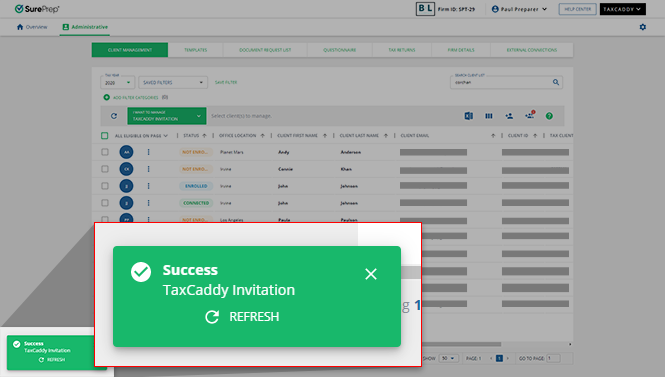This screenshot has height=377, width=665.
Task: Dismiss the enlarged Success notification with X
Action: [371, 274]
